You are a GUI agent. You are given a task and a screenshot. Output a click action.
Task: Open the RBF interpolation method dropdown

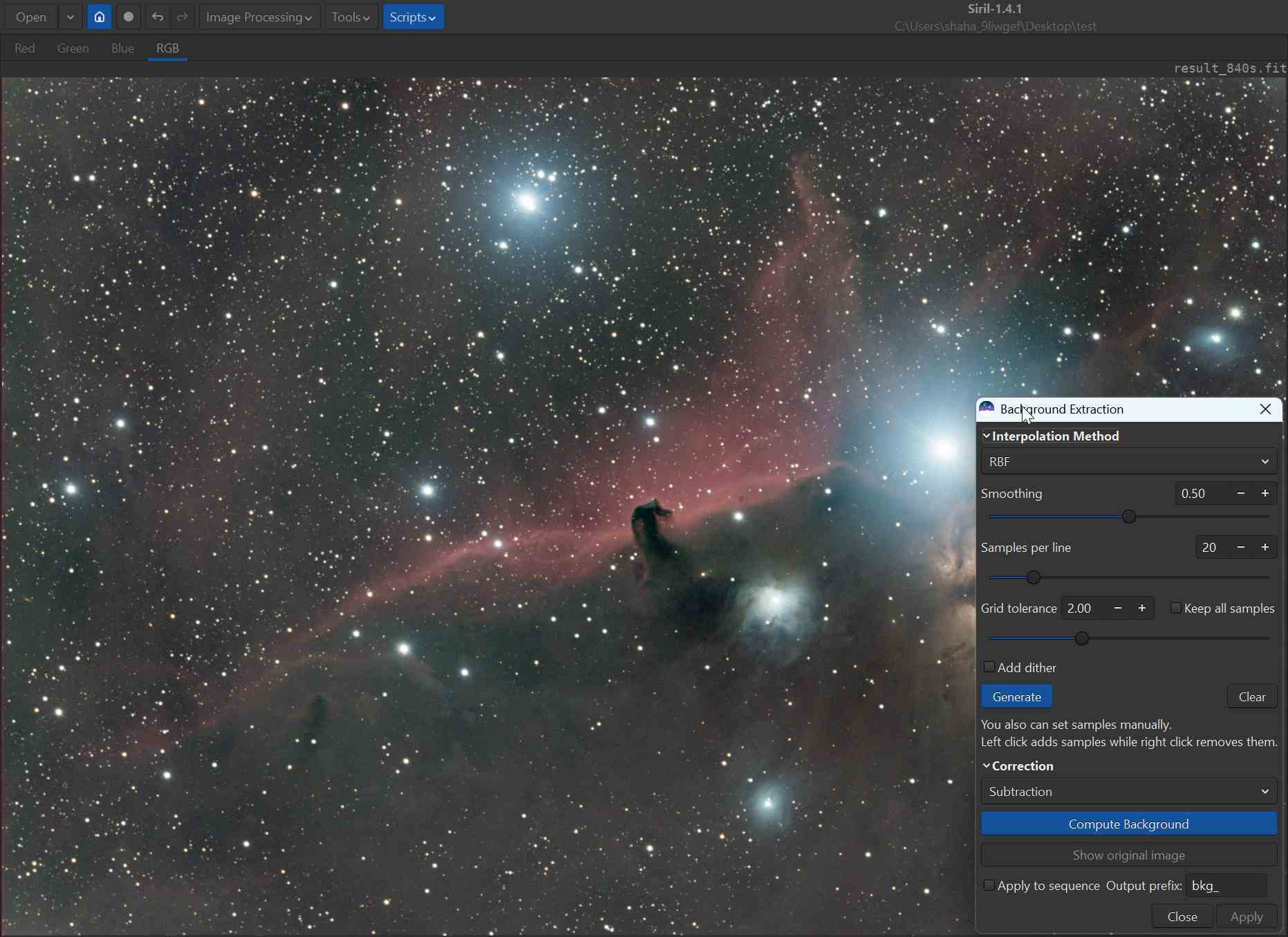(x=1128, y=461)
